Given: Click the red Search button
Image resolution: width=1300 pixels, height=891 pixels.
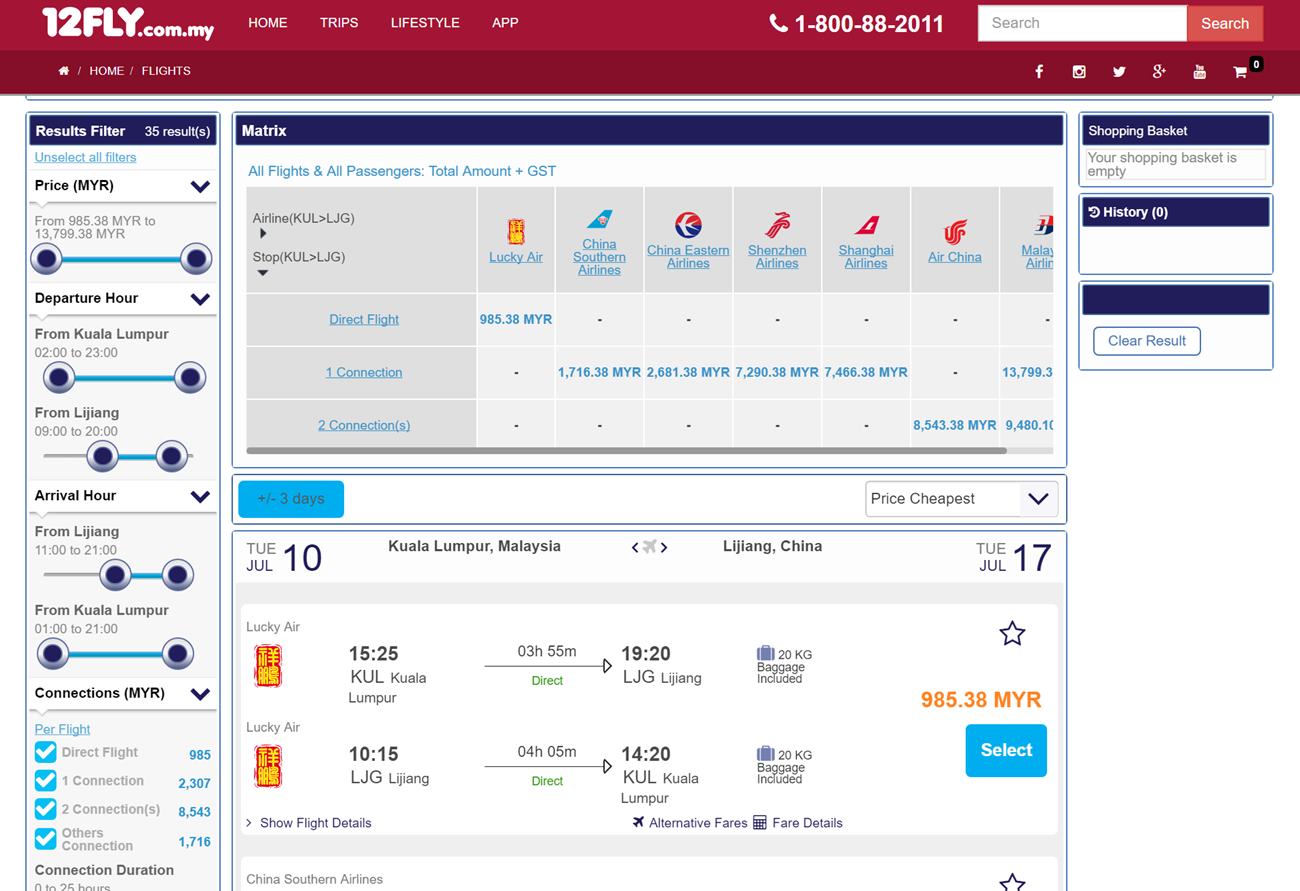Looking at the screenshot, I should (x=1225, y=23).
